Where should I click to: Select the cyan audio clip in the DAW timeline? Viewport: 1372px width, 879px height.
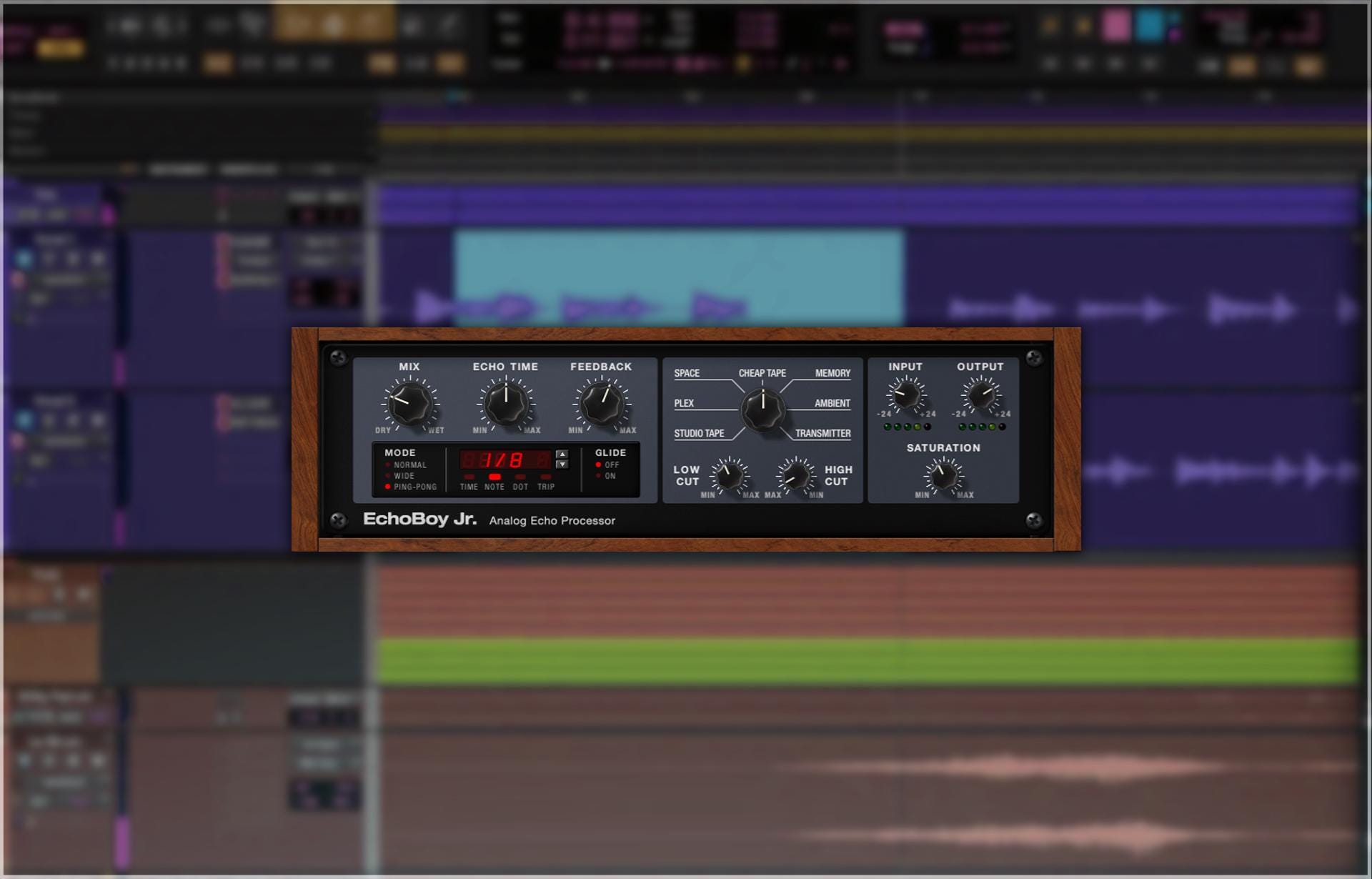[x=677, y=277]
